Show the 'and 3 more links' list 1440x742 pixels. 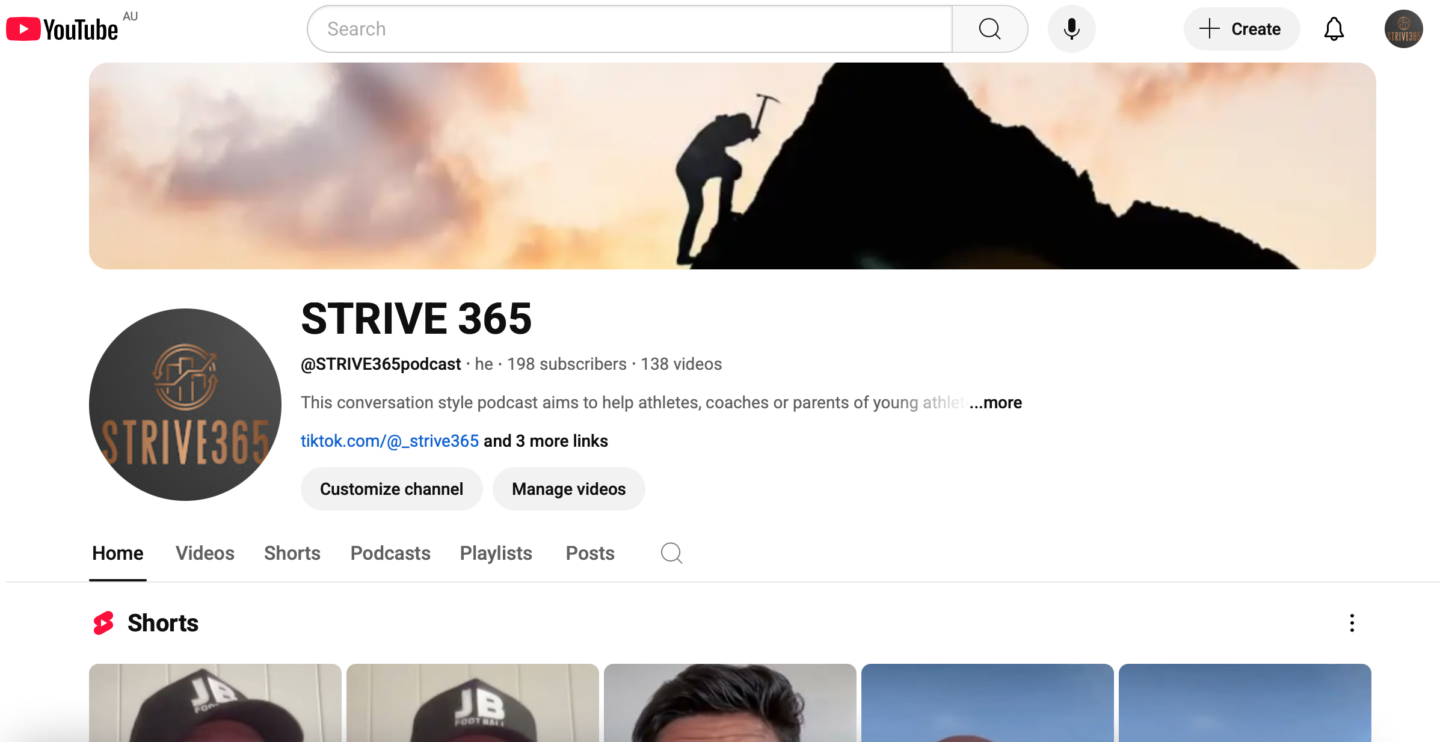(546, 441)
